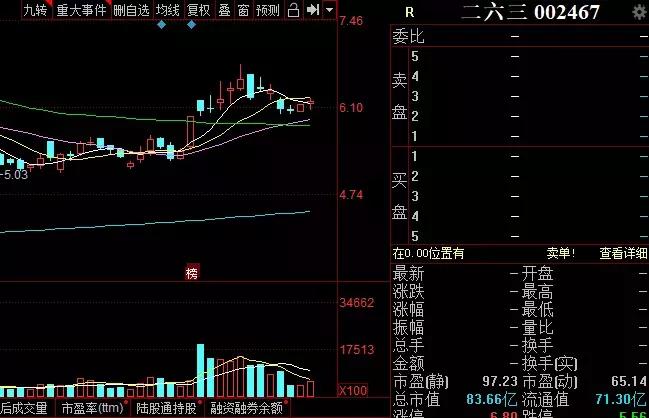Click the 量比 volume ratio label

pos(537,327)
